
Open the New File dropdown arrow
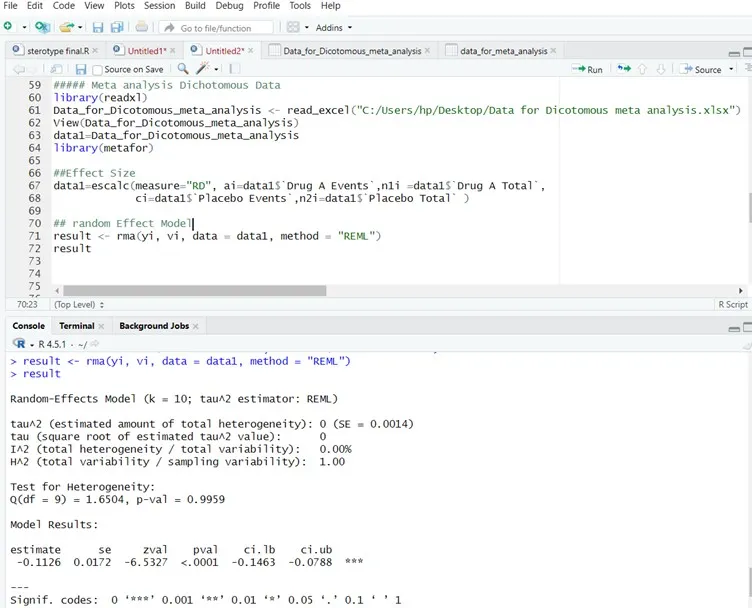(x=24, y=27)
